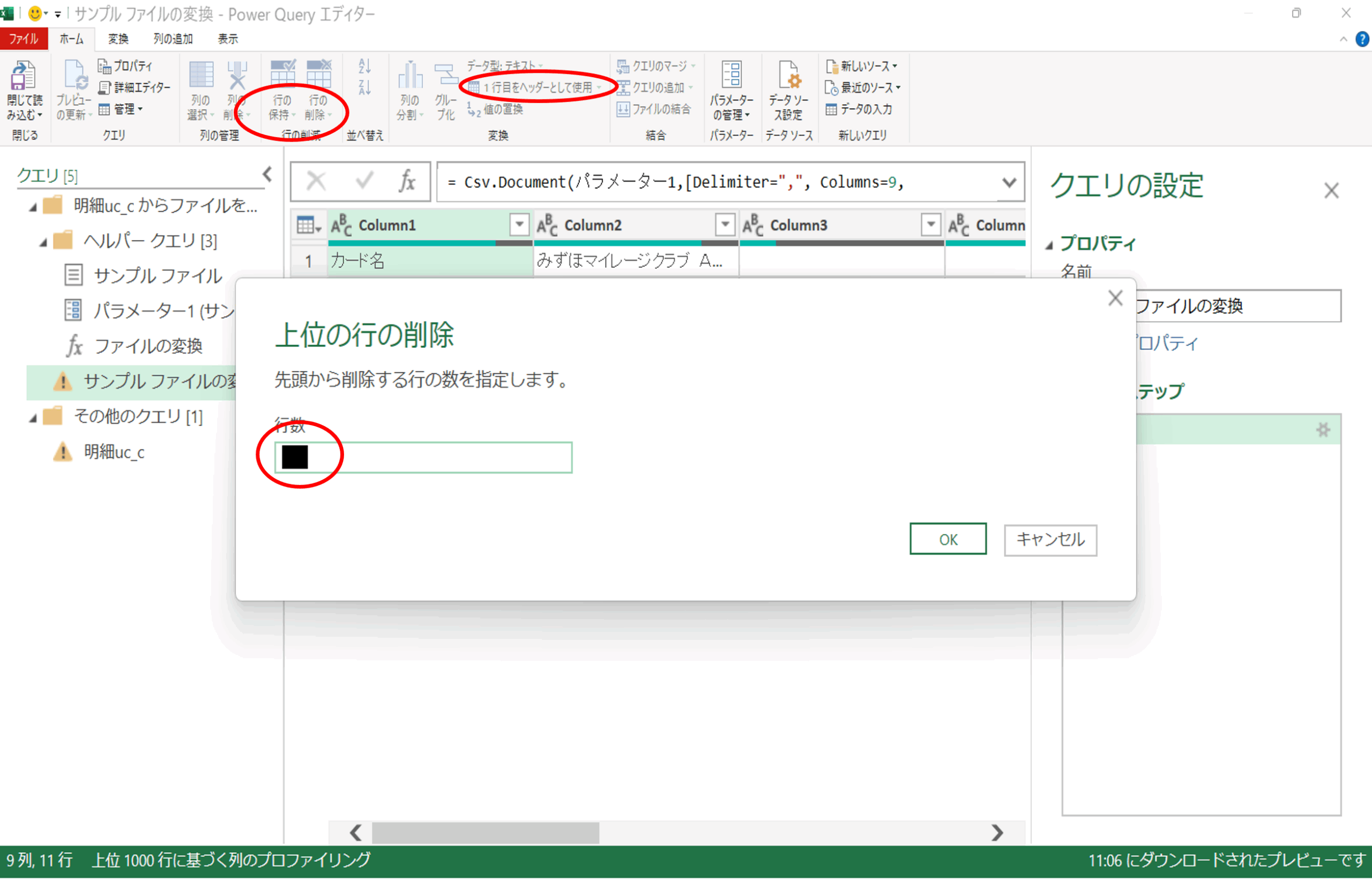Open the File (ファイル) tab

click(x=24, y=39)
